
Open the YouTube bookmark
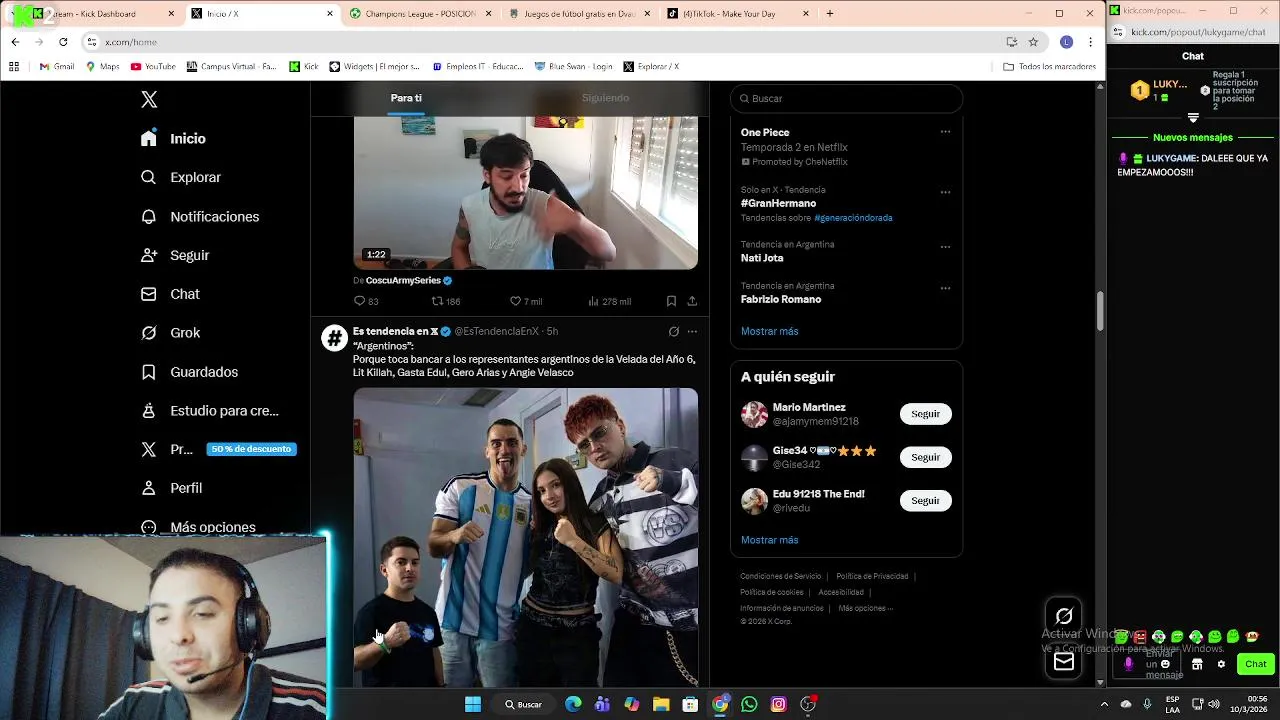(x=153, y=67)
